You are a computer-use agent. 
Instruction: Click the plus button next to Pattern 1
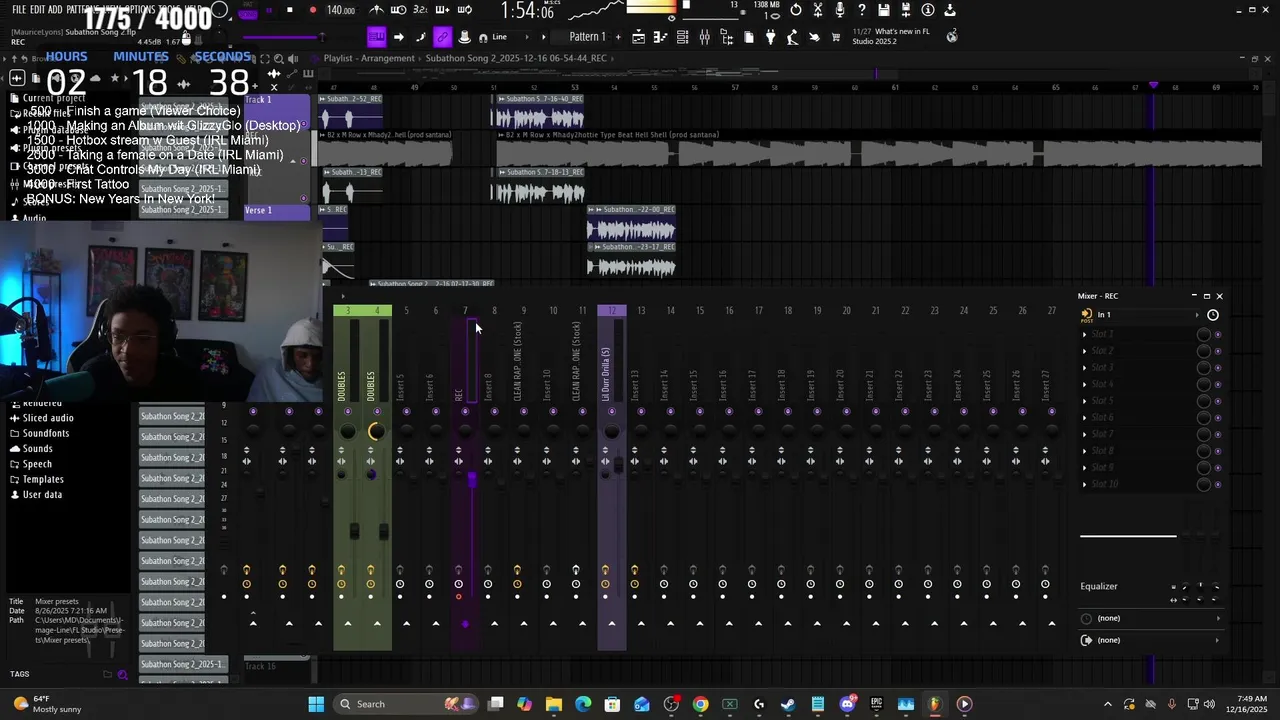[618, 37]
